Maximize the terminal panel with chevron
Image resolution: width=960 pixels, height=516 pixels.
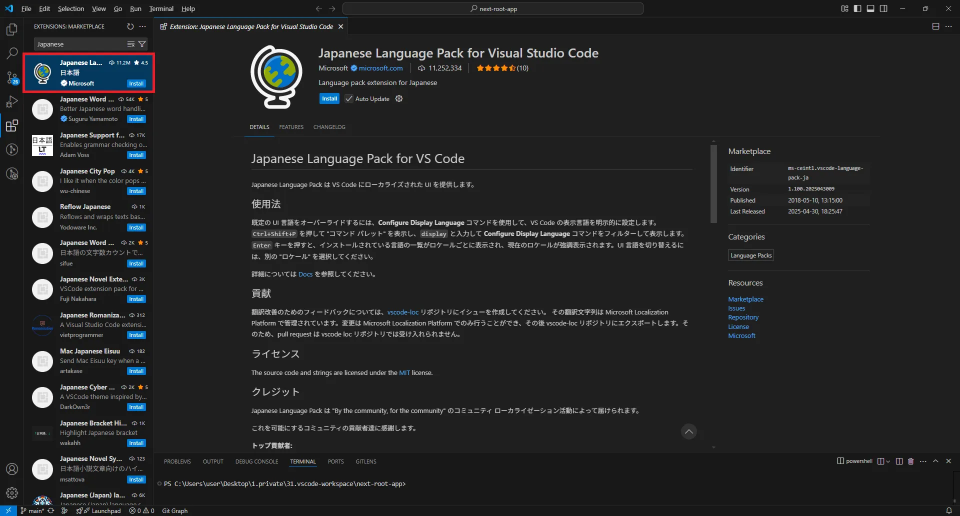[x=936, y=461]
